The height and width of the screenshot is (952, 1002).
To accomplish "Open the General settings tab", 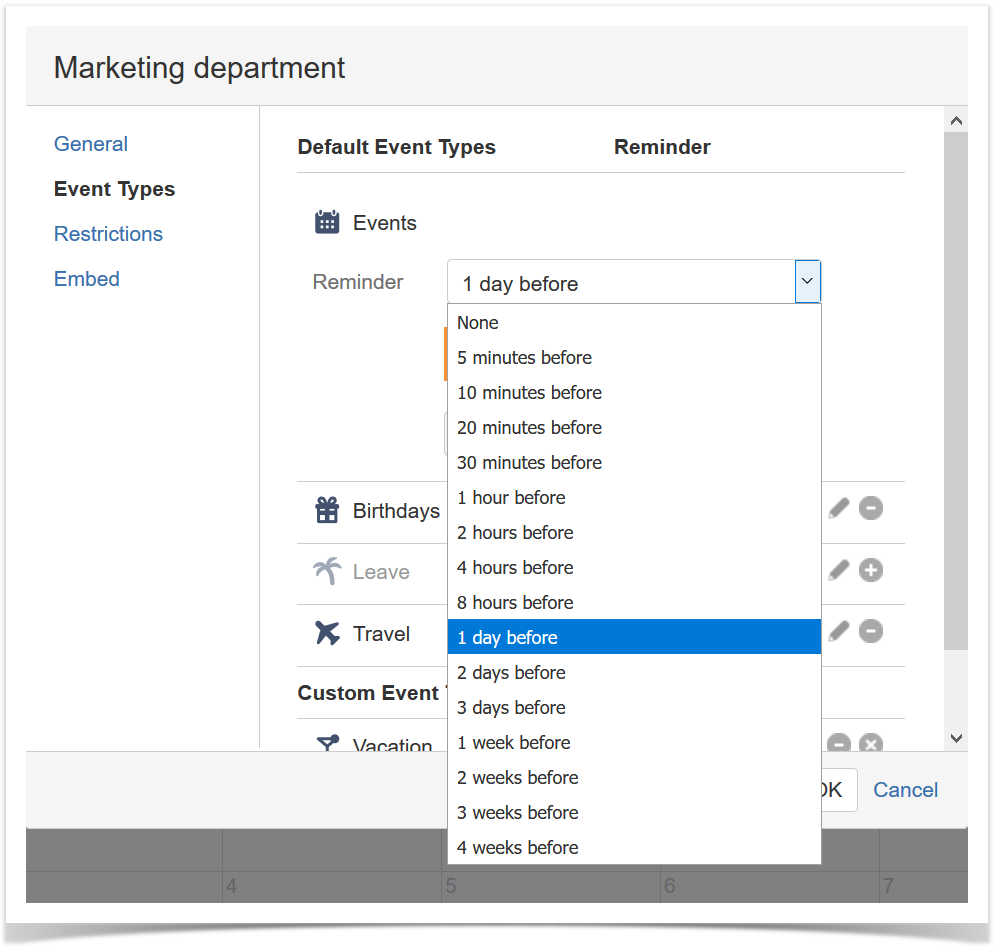I will 91,144.
